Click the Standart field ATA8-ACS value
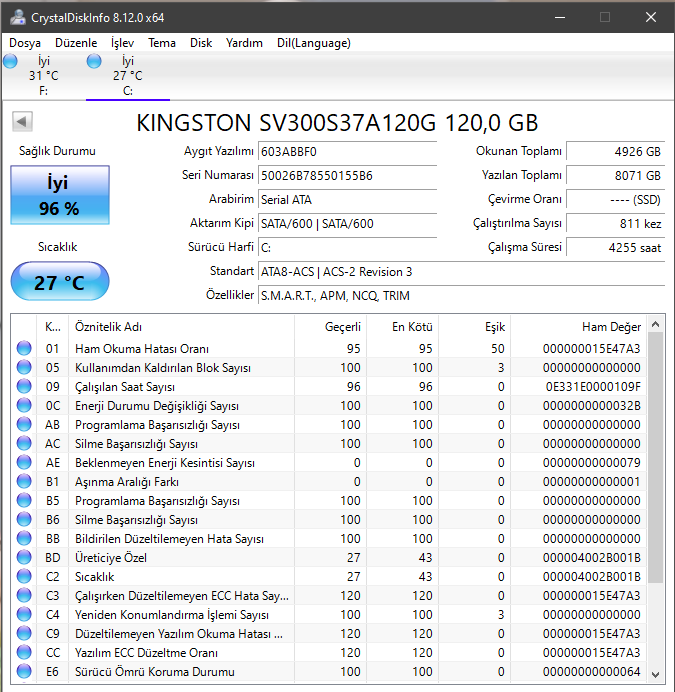The image size is (675, 692). (x=461, y=271)
